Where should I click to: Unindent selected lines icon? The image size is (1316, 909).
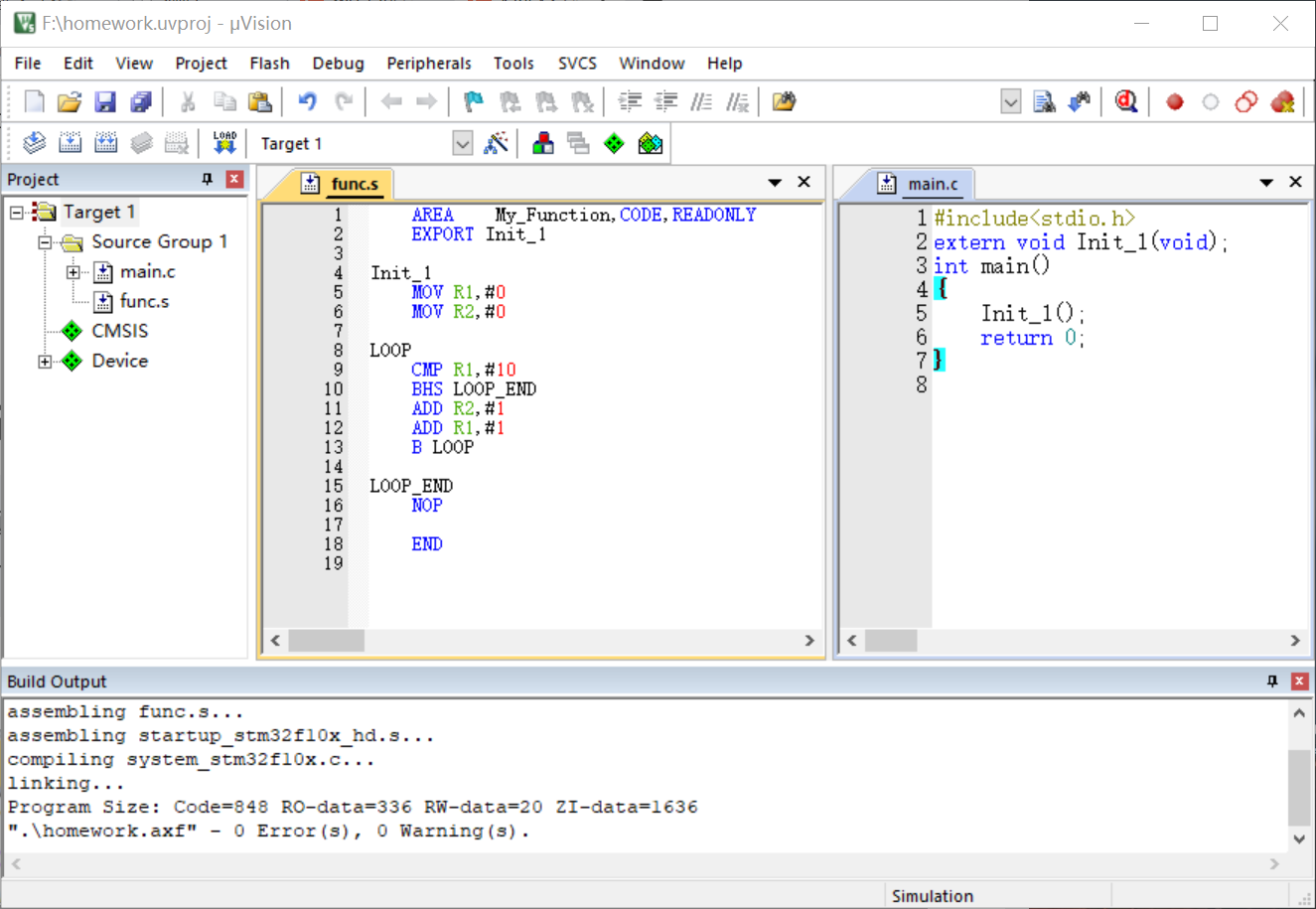665,101
